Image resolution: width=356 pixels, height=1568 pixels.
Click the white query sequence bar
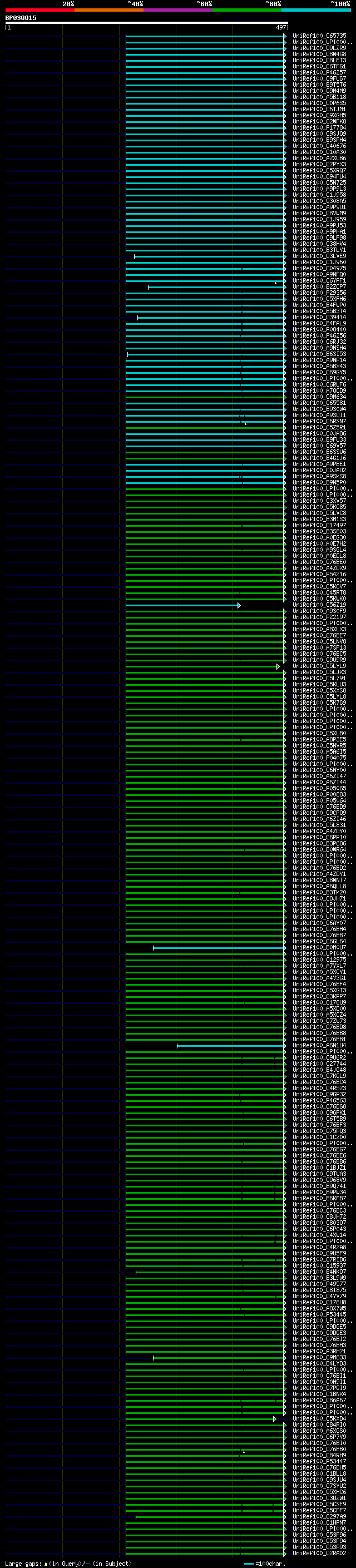[x=147, y=23]
